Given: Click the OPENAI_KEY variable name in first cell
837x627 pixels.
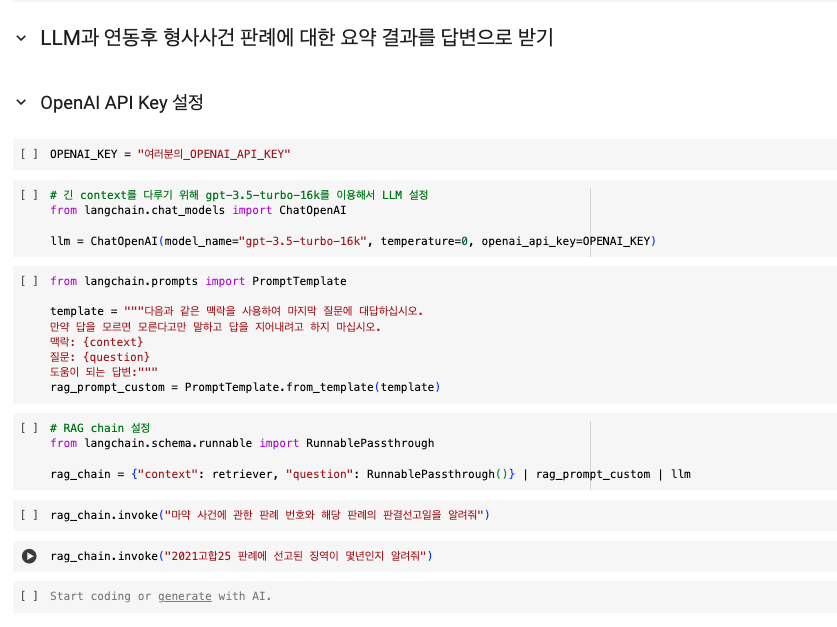Looking at the screenshot, I should [x=84, y=154].
